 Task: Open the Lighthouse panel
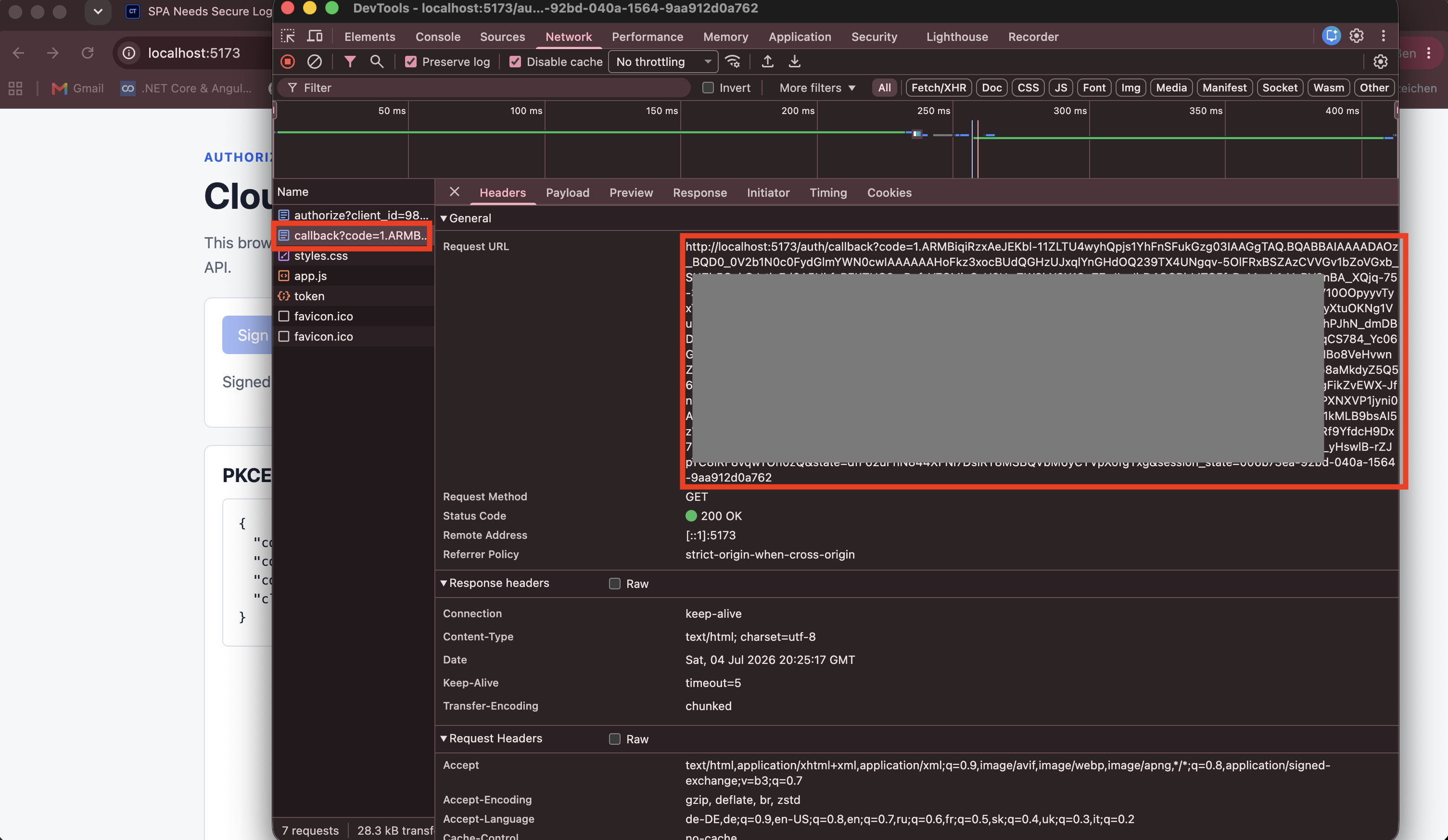pos(957,36)
